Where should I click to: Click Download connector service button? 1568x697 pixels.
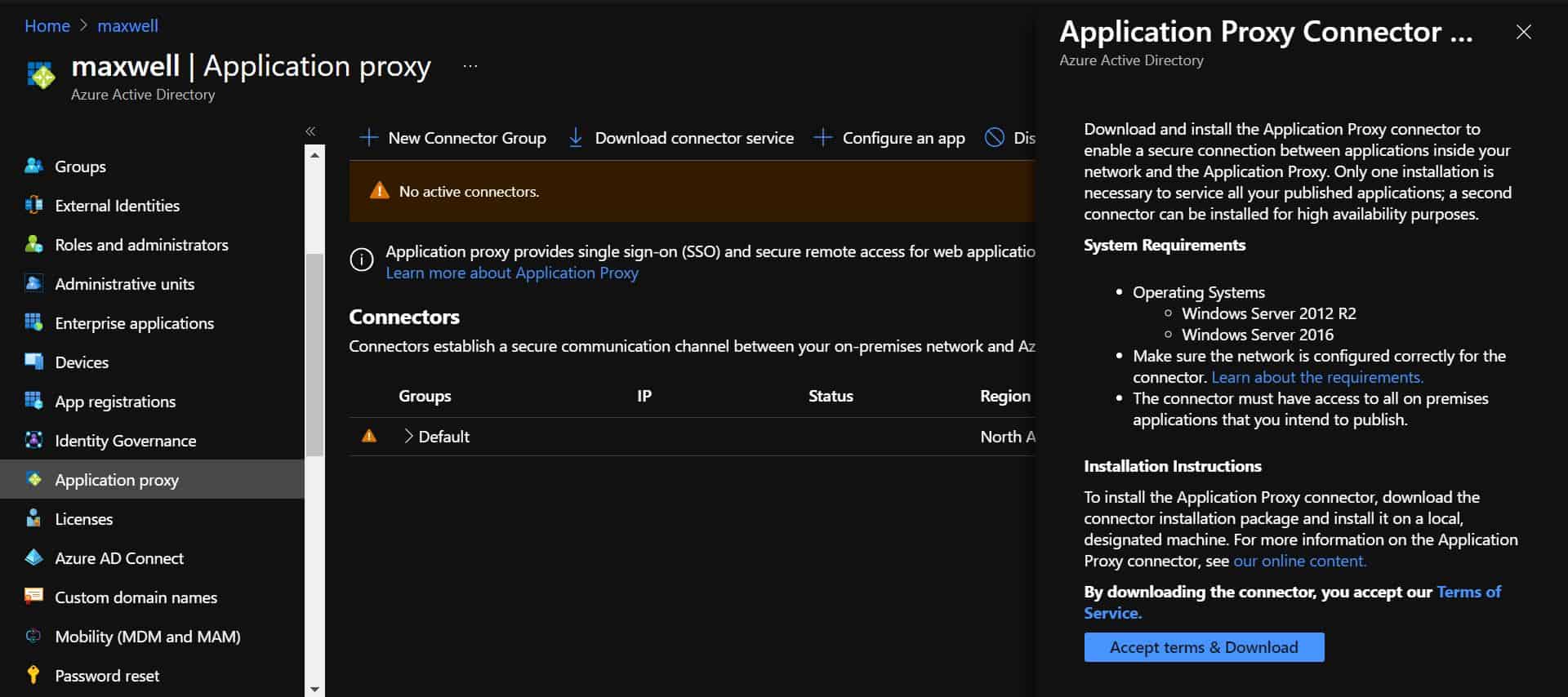point(681,138)
